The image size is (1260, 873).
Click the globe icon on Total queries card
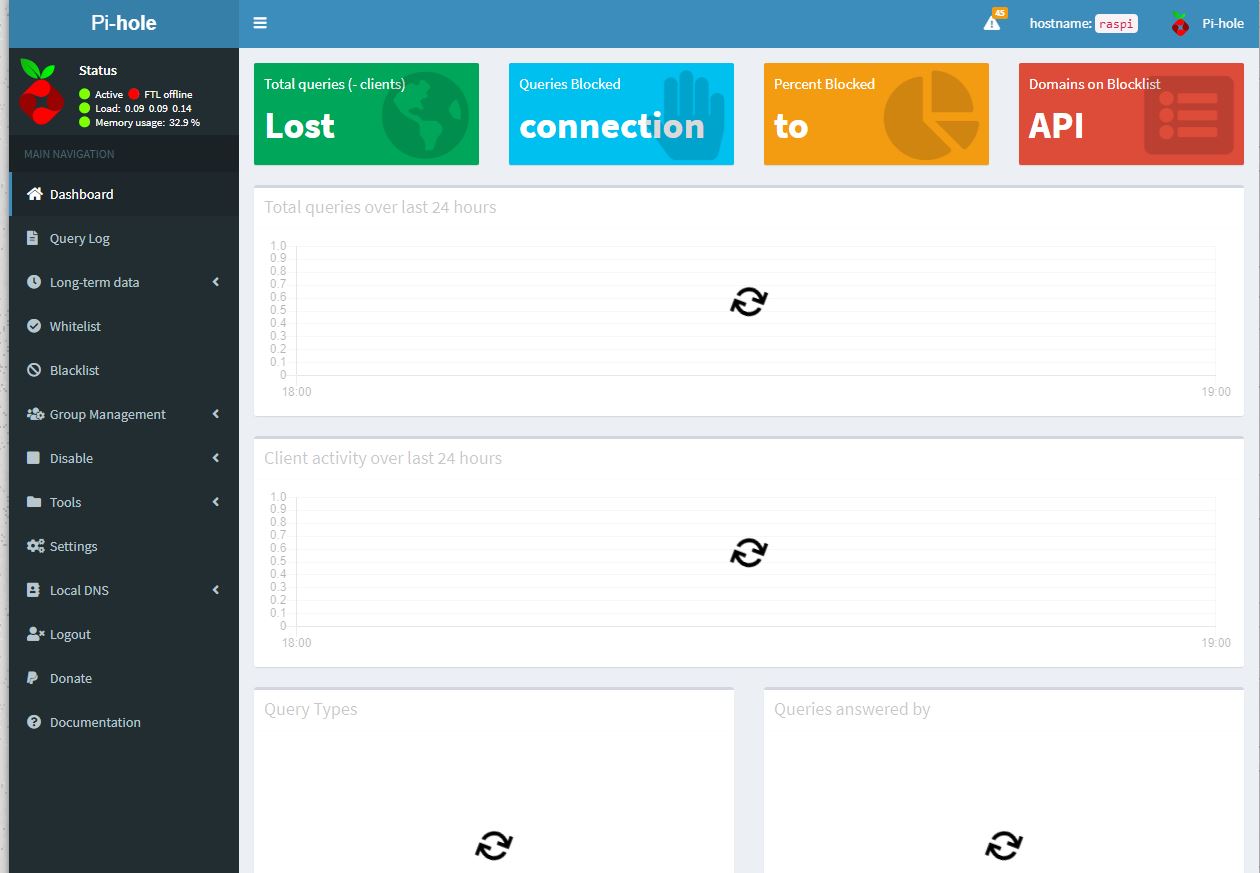pyautogui.click(x=425, y=116)
